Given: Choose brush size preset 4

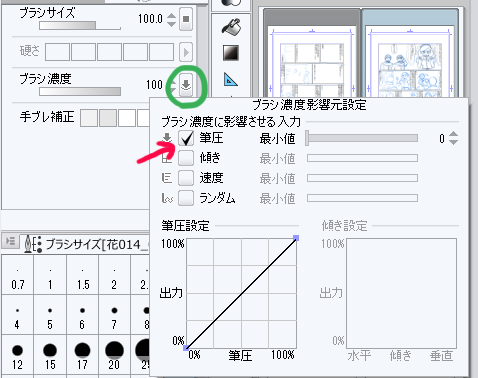Looking at the screenshot, I should 17,315.
